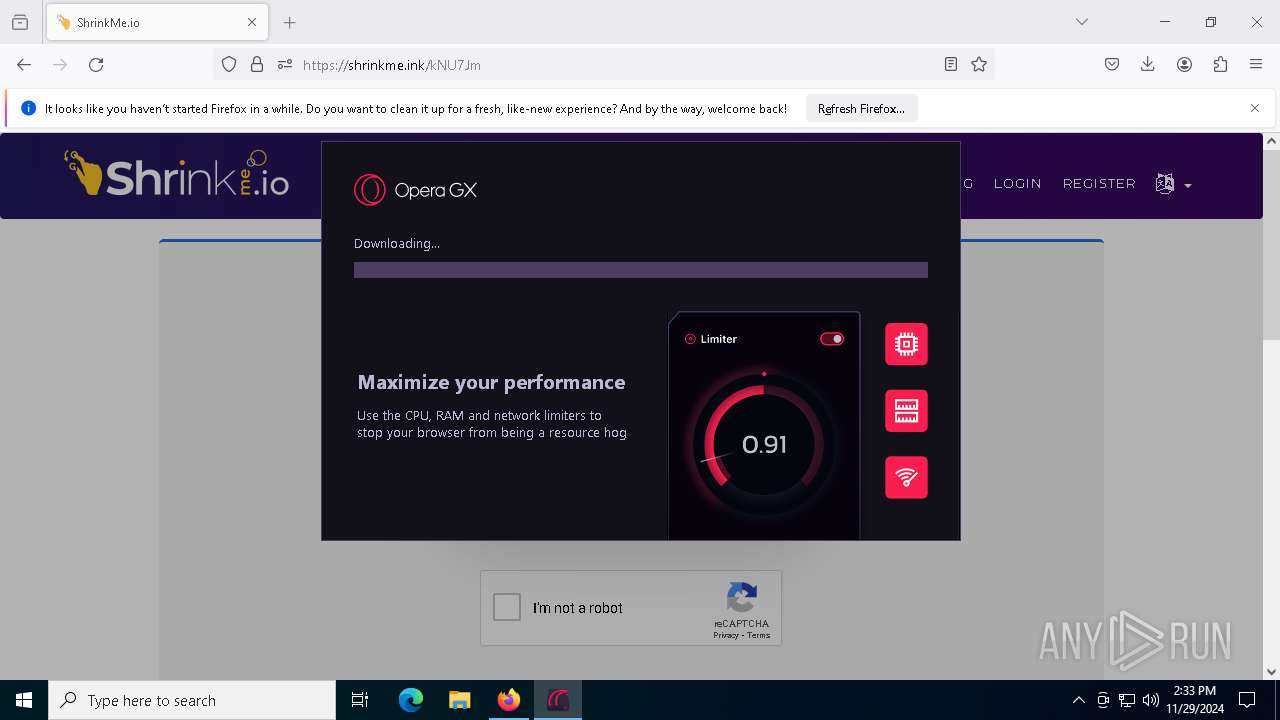Click the Refresh Firefox button
The height and width of the screenshot is (720, 1280).
coord(861,109)
